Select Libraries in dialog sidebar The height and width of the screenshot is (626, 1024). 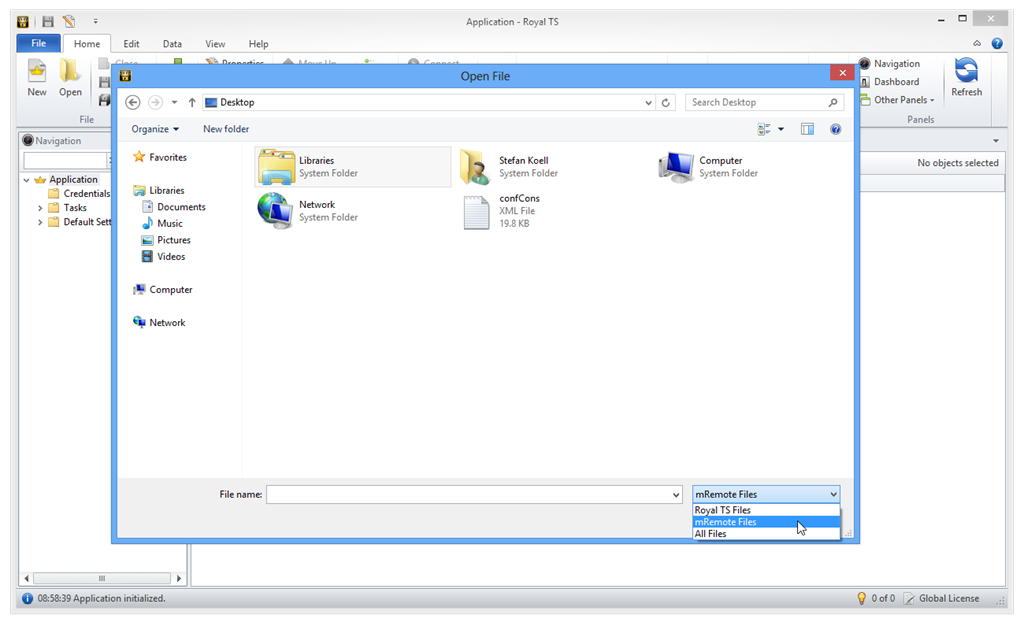(159, 191)
